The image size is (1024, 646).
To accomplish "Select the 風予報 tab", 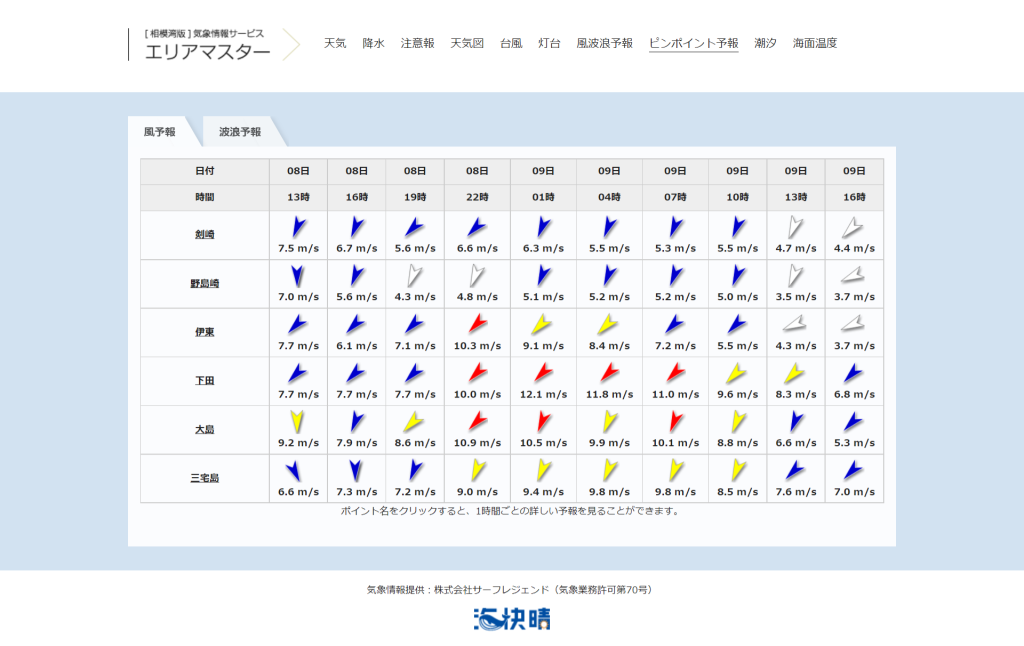I will click(160, 131).
